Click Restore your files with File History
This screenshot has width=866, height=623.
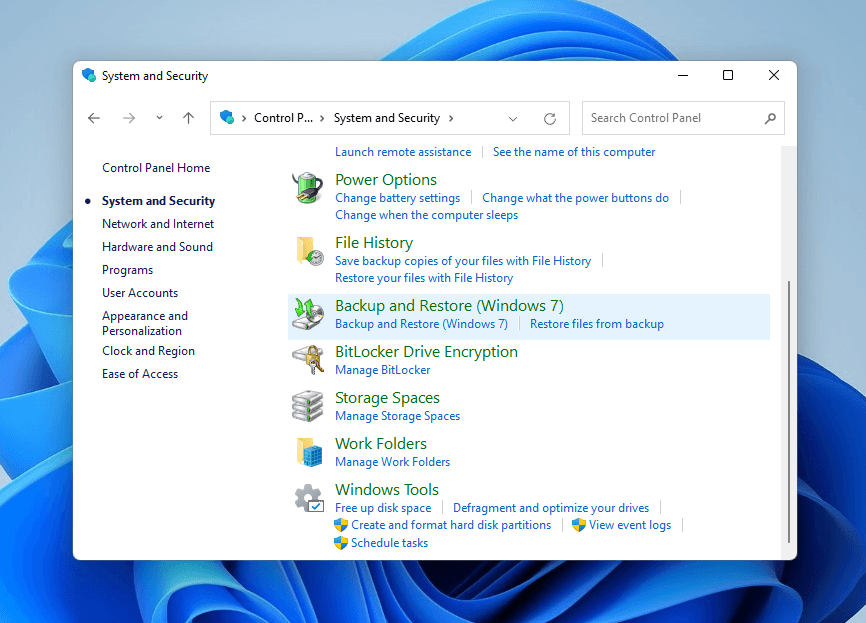click(424, 278)
